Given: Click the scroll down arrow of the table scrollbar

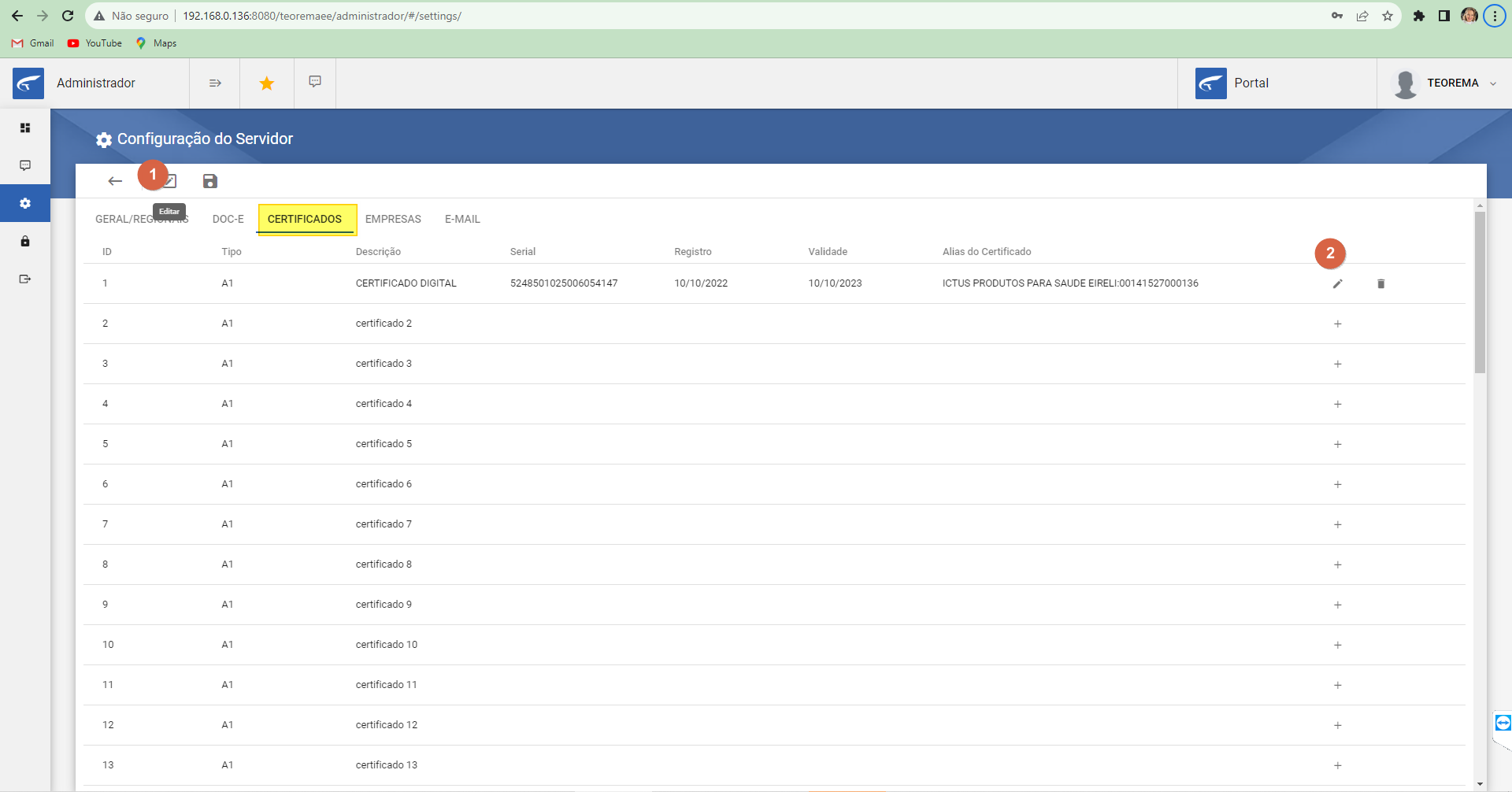Looking at the screenshot, I should (1480, 784).
